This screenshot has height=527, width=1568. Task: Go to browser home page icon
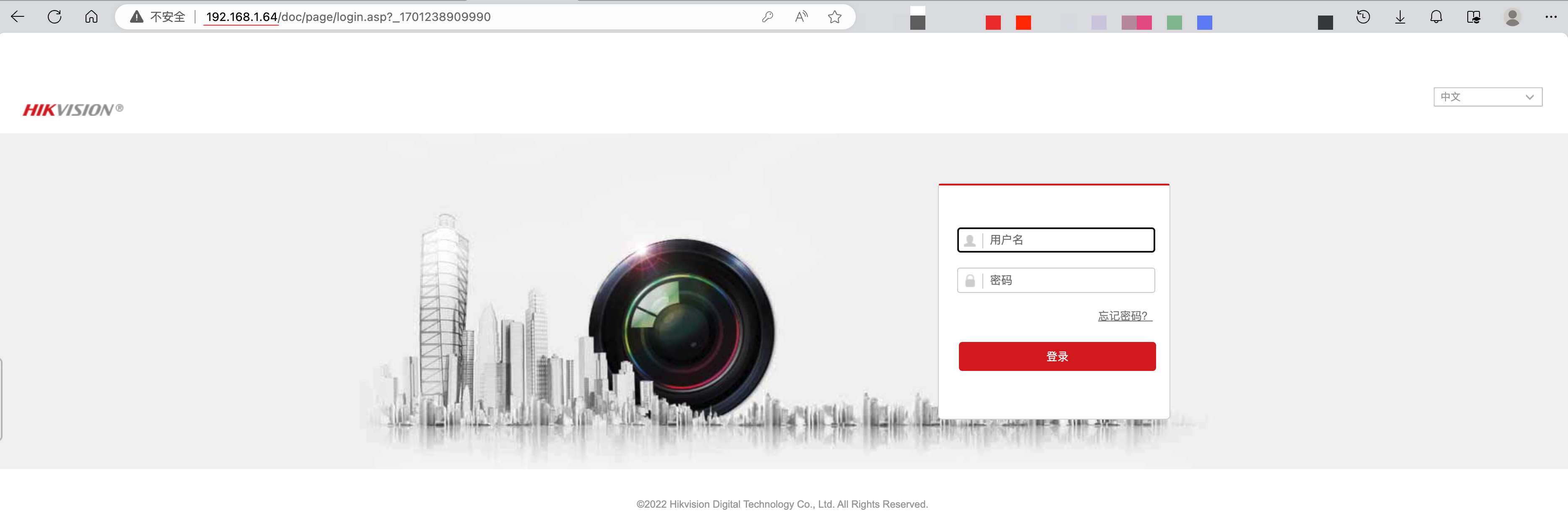point(91,16)
